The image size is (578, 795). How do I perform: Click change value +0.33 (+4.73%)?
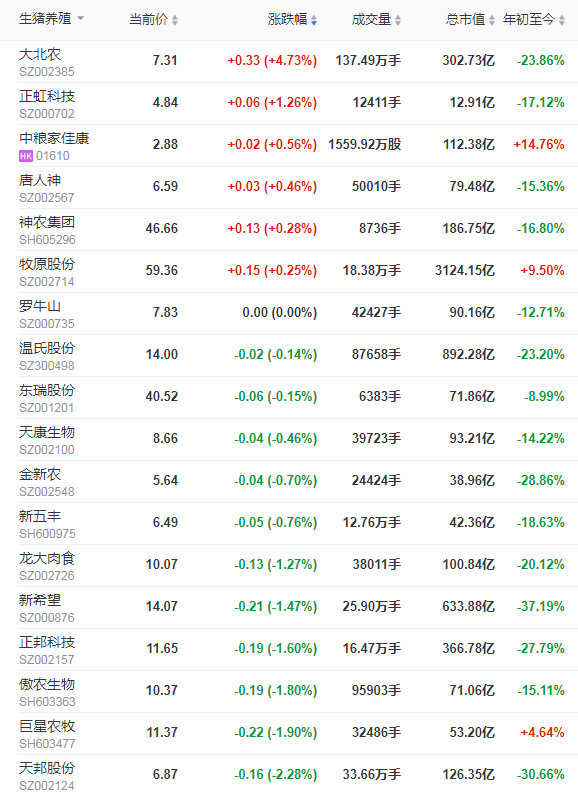pyautogui.click(x=272, y=61)
